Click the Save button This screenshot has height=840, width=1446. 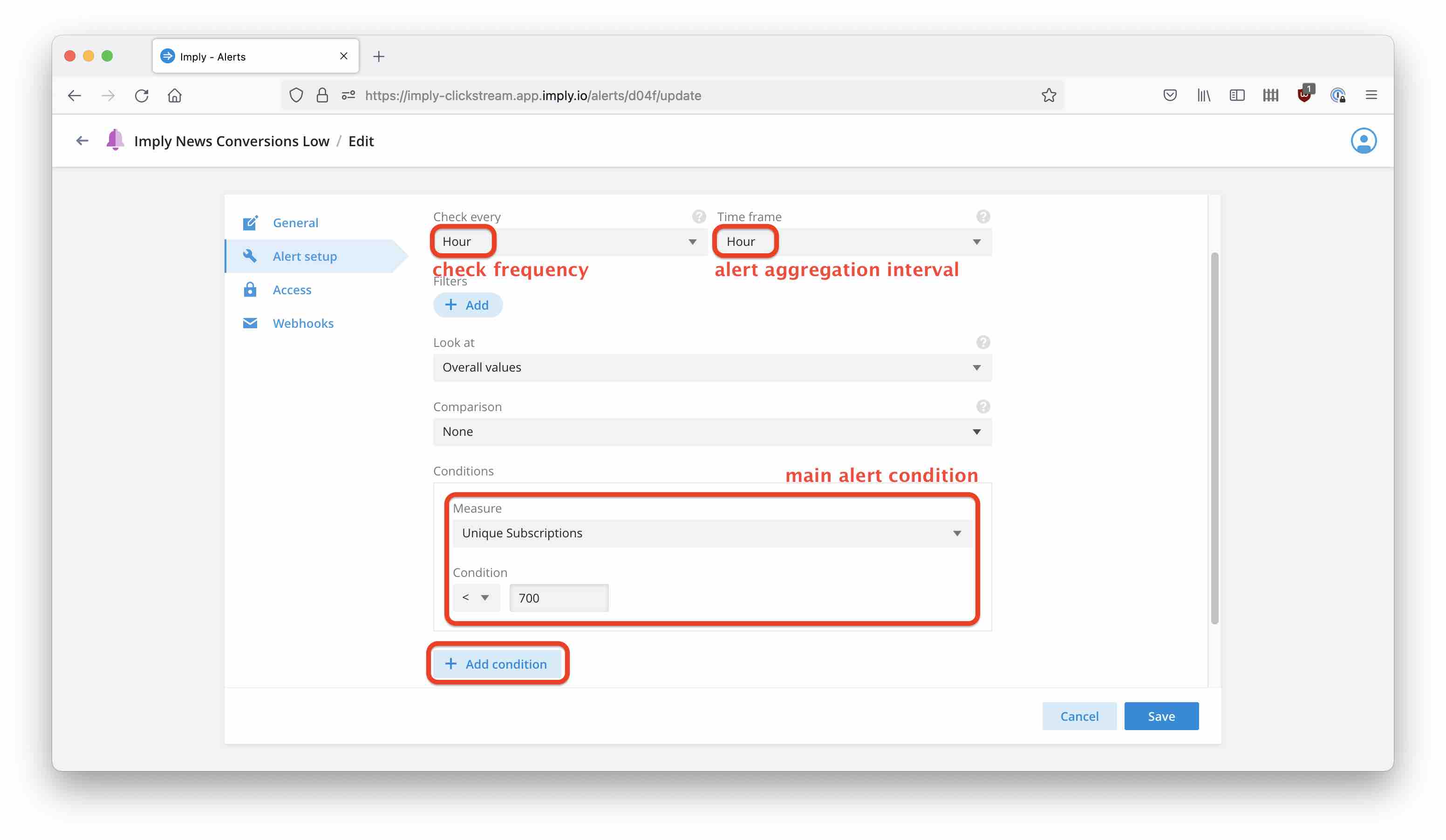coord(1160,715)
